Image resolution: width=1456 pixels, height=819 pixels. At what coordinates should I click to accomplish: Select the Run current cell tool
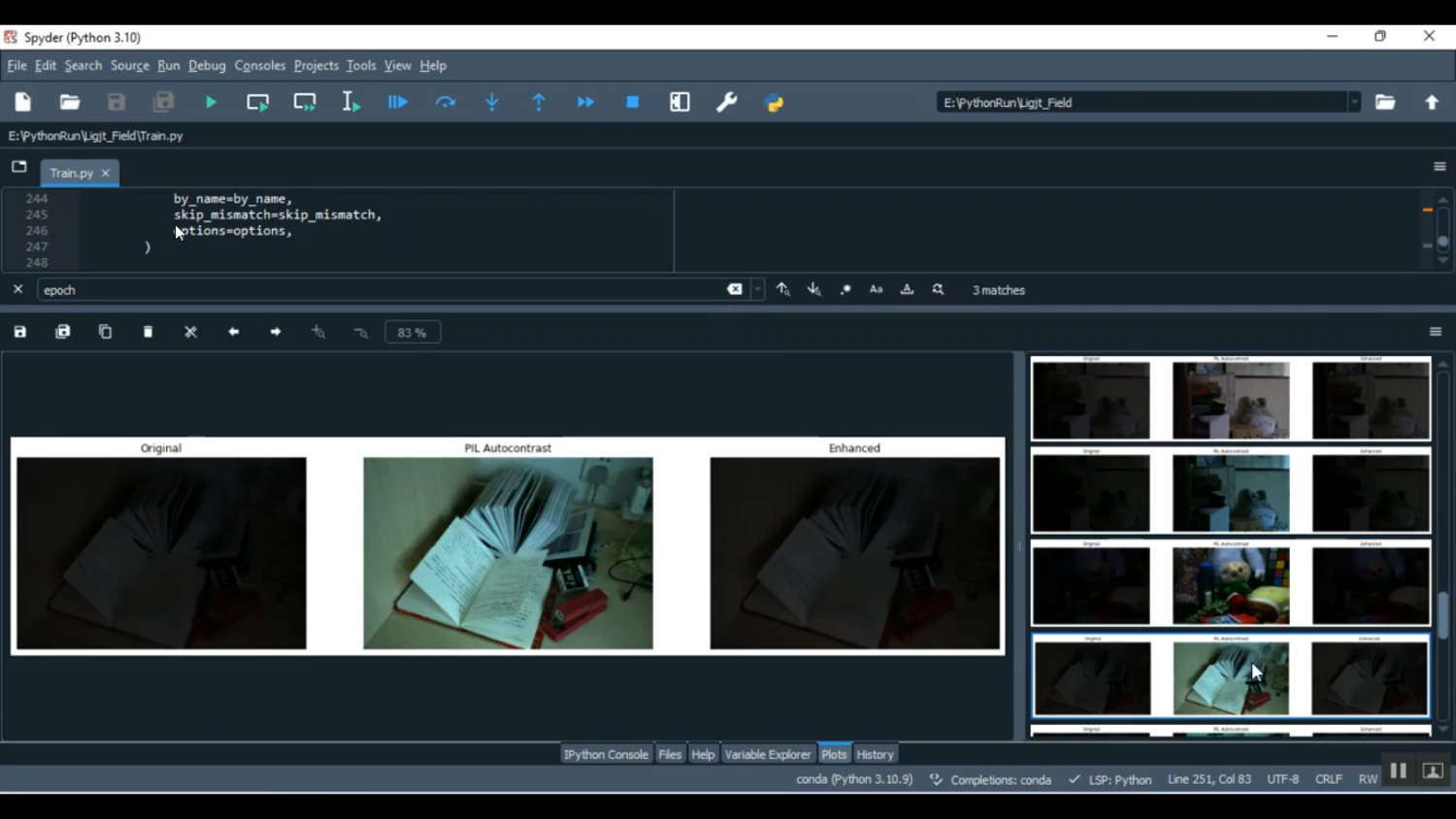(x=257, y=102)
